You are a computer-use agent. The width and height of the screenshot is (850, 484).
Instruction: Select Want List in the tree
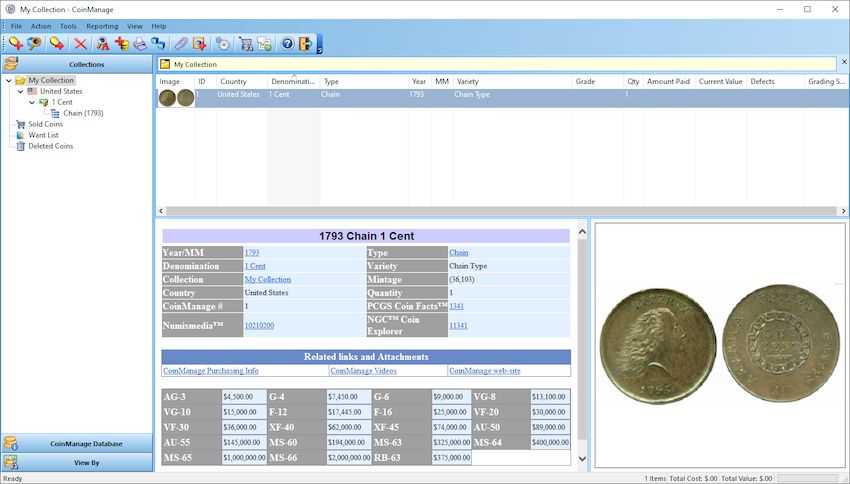43,135
